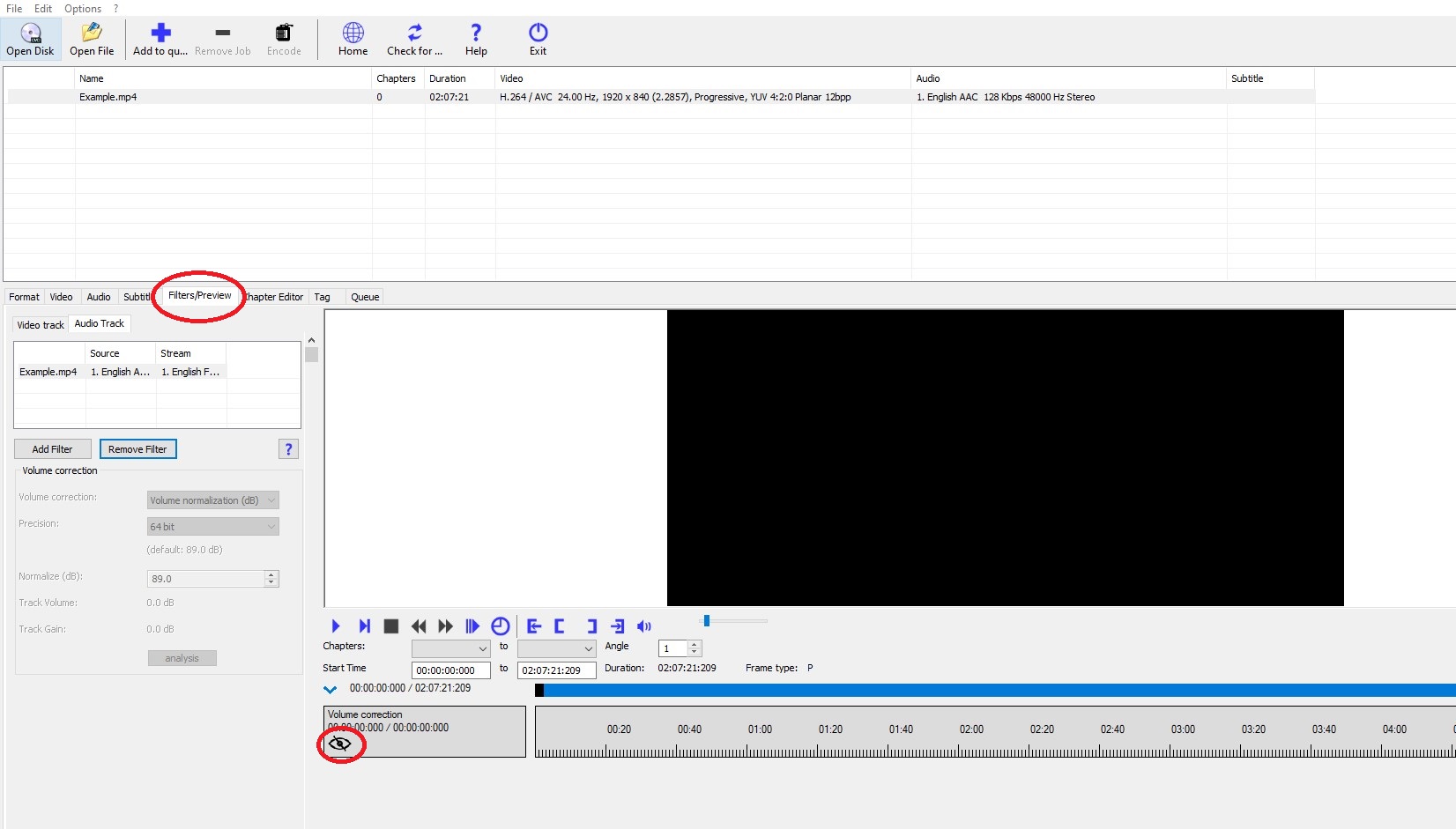The image size is (1456, 829).
Task: Increase the Angle spinner value
Action: tap(695, 645)
